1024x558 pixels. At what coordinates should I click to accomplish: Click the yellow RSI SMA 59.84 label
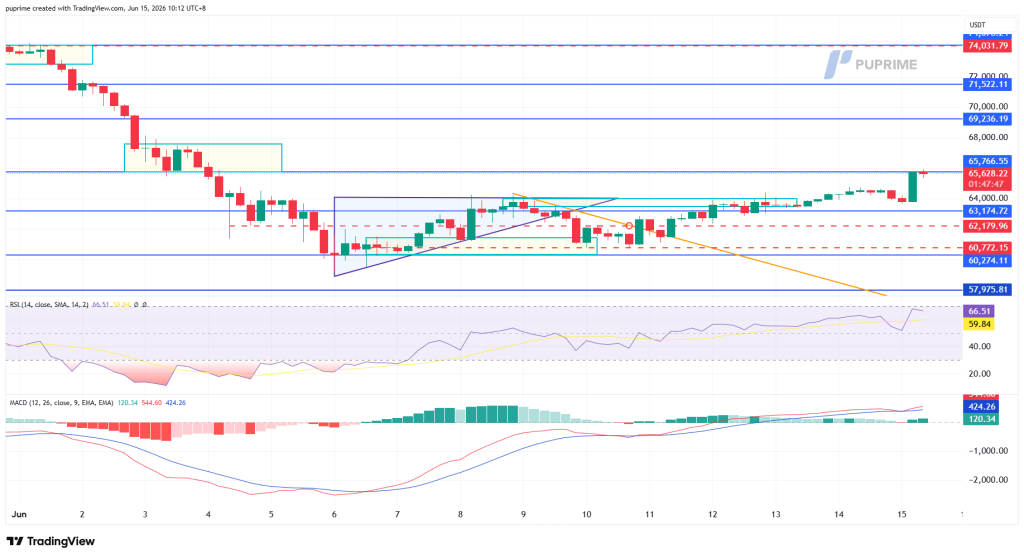[x=979, y=324]
